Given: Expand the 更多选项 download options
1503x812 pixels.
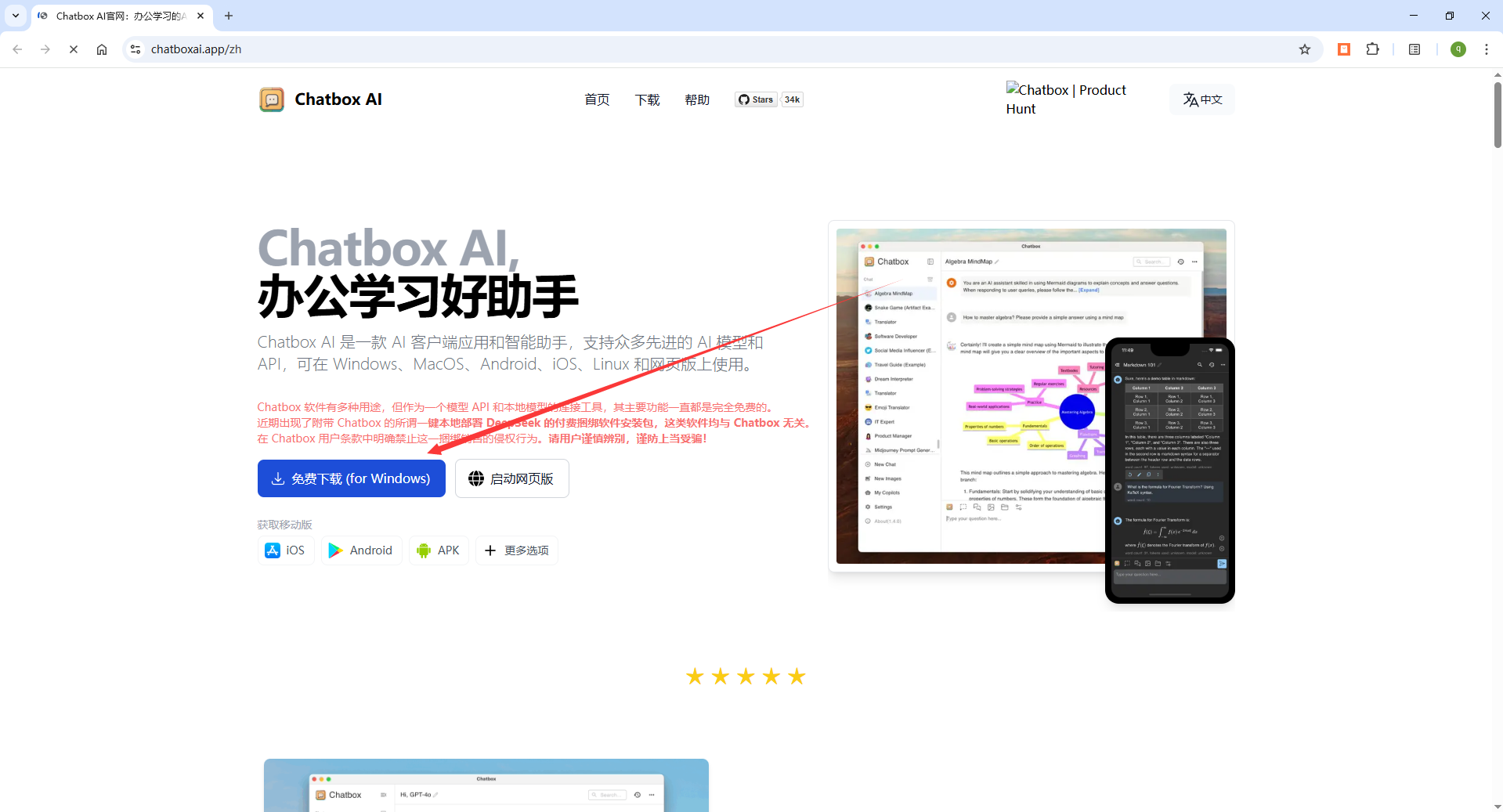Looking at the screenshot, I should 517,550.
